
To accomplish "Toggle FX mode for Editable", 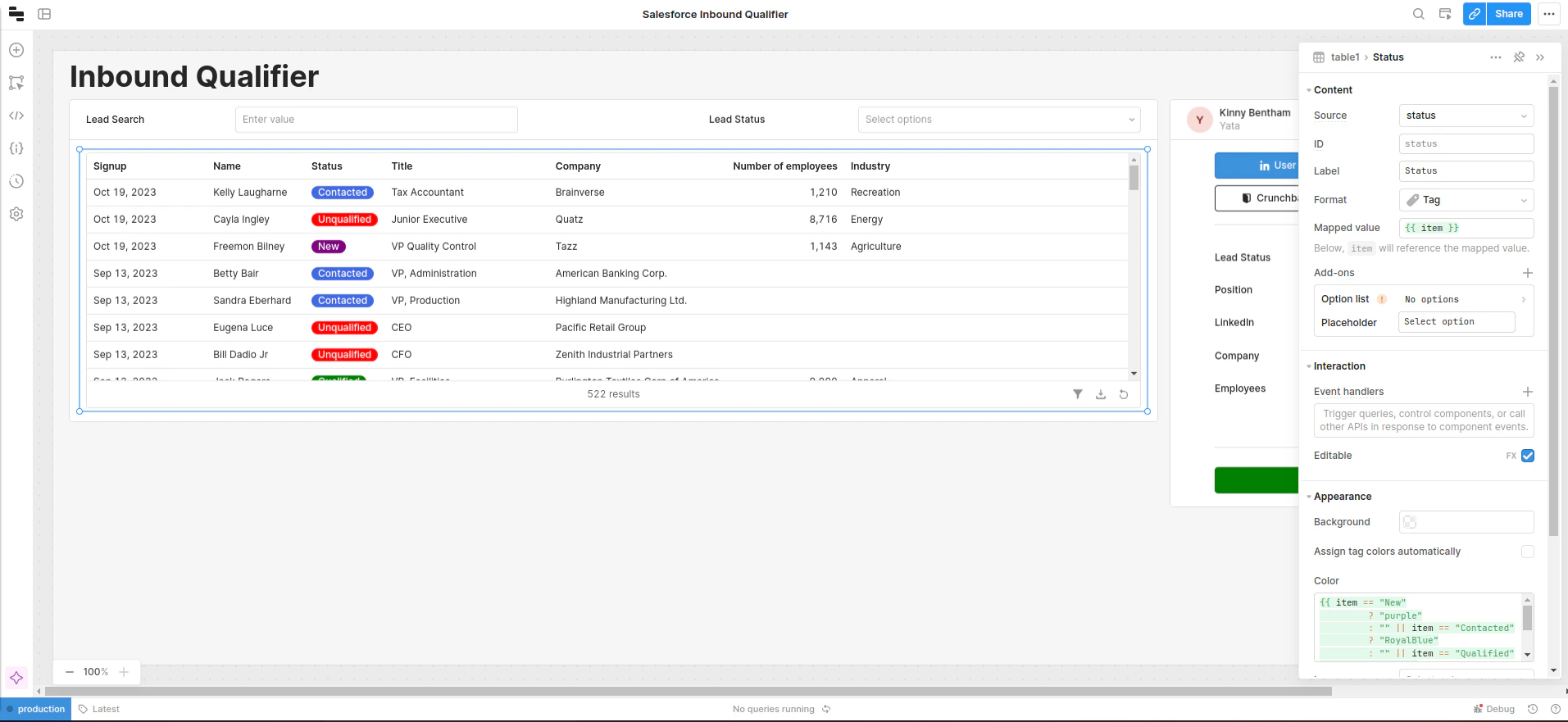I will click(1511, 456).
